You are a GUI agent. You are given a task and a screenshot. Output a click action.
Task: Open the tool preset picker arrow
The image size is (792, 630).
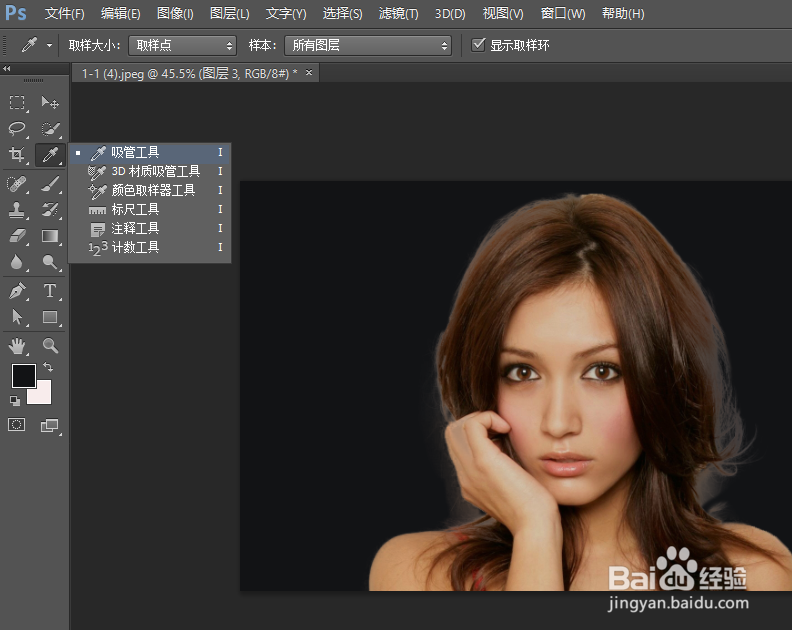50,45
